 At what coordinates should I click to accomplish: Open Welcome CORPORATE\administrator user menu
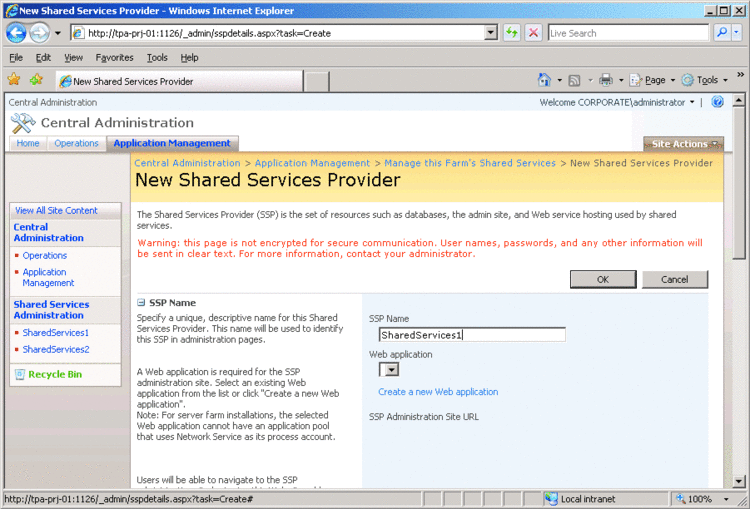pos(617,102)
